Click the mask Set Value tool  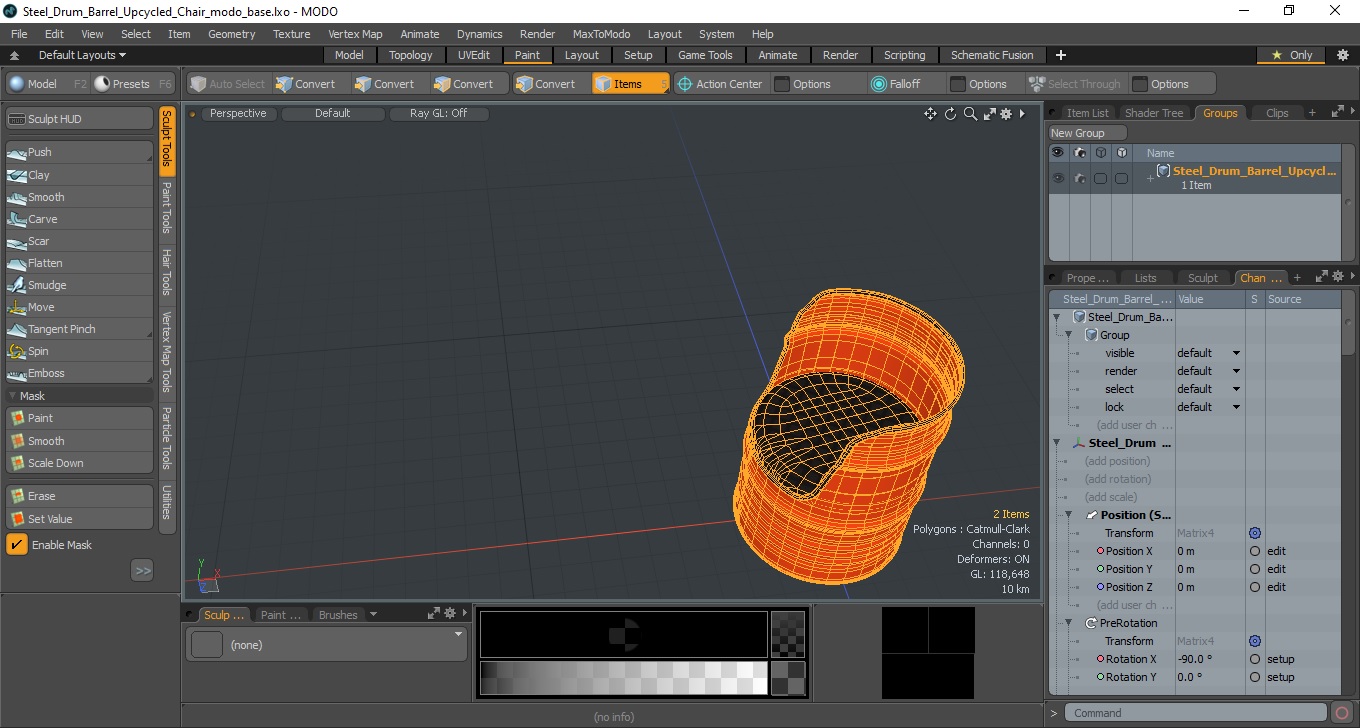[80, 519]
